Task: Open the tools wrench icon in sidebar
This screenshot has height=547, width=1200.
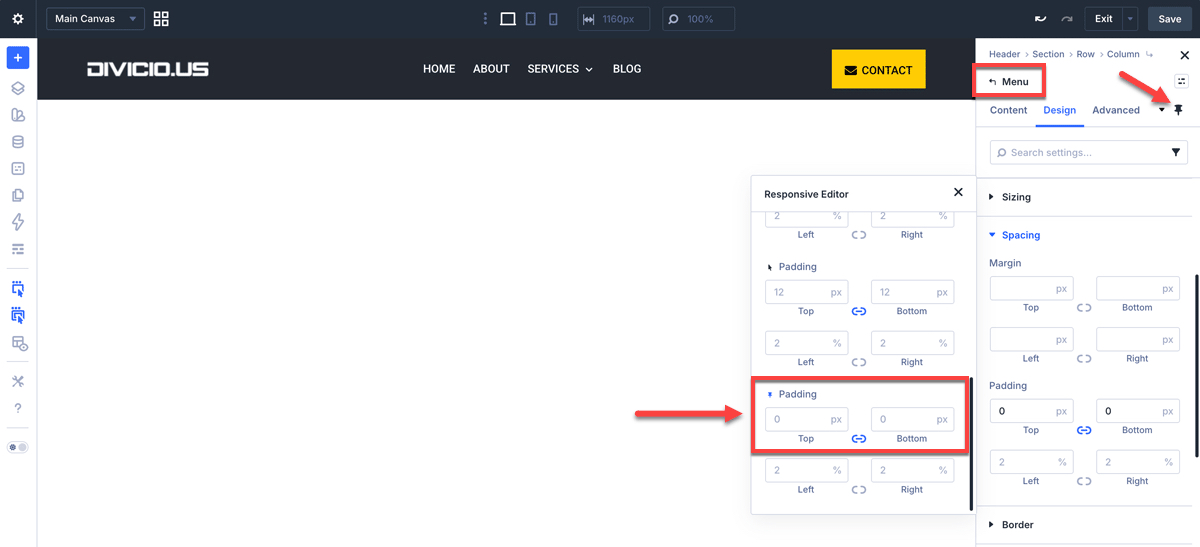Action: [18, 381]
